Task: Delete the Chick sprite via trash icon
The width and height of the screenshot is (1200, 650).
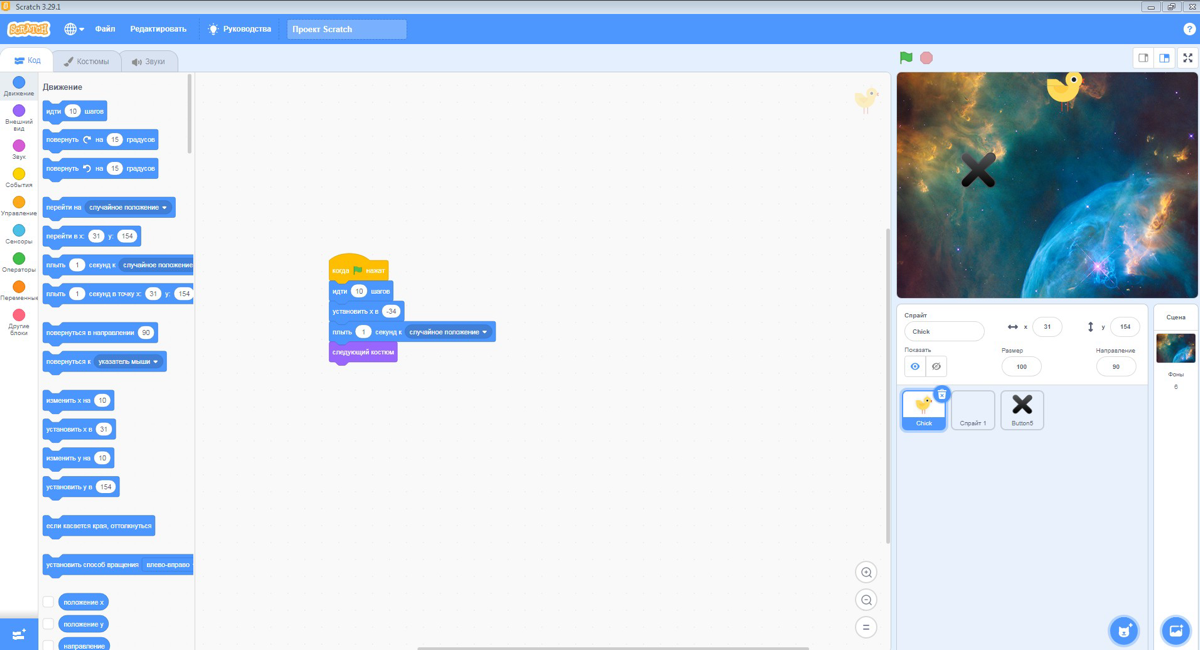Action: pyautogui.click(x=942, y=394)
